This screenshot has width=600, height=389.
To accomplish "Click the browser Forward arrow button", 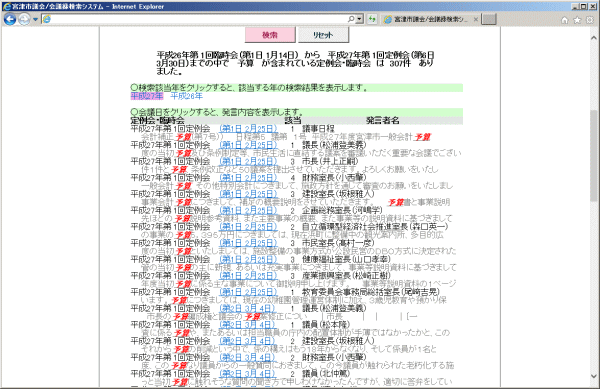I will click(24, 19).
